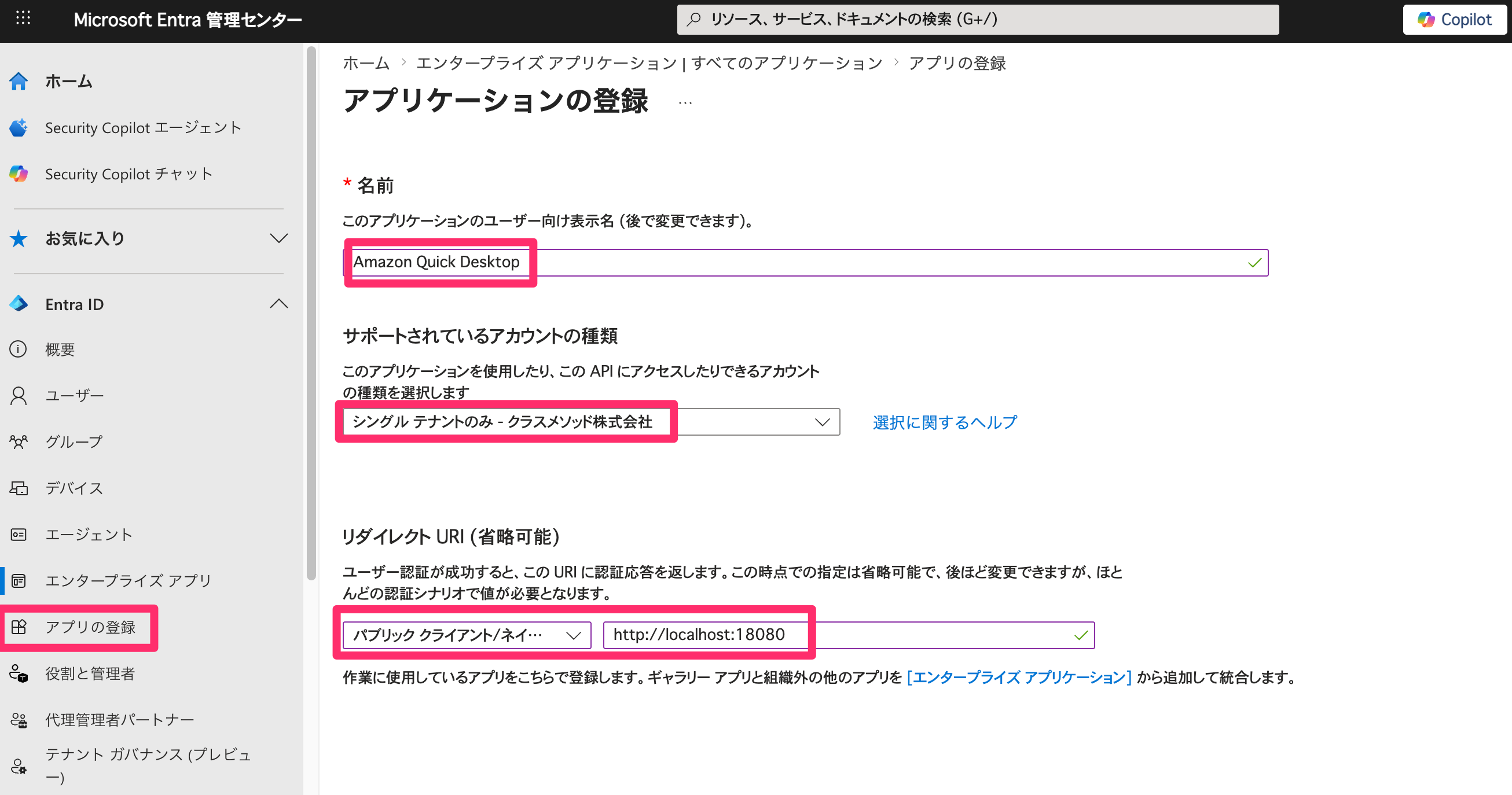The image size is (1512, 795).
Task: Click the ユーザー person icon
Action: [x=18, y=395]
